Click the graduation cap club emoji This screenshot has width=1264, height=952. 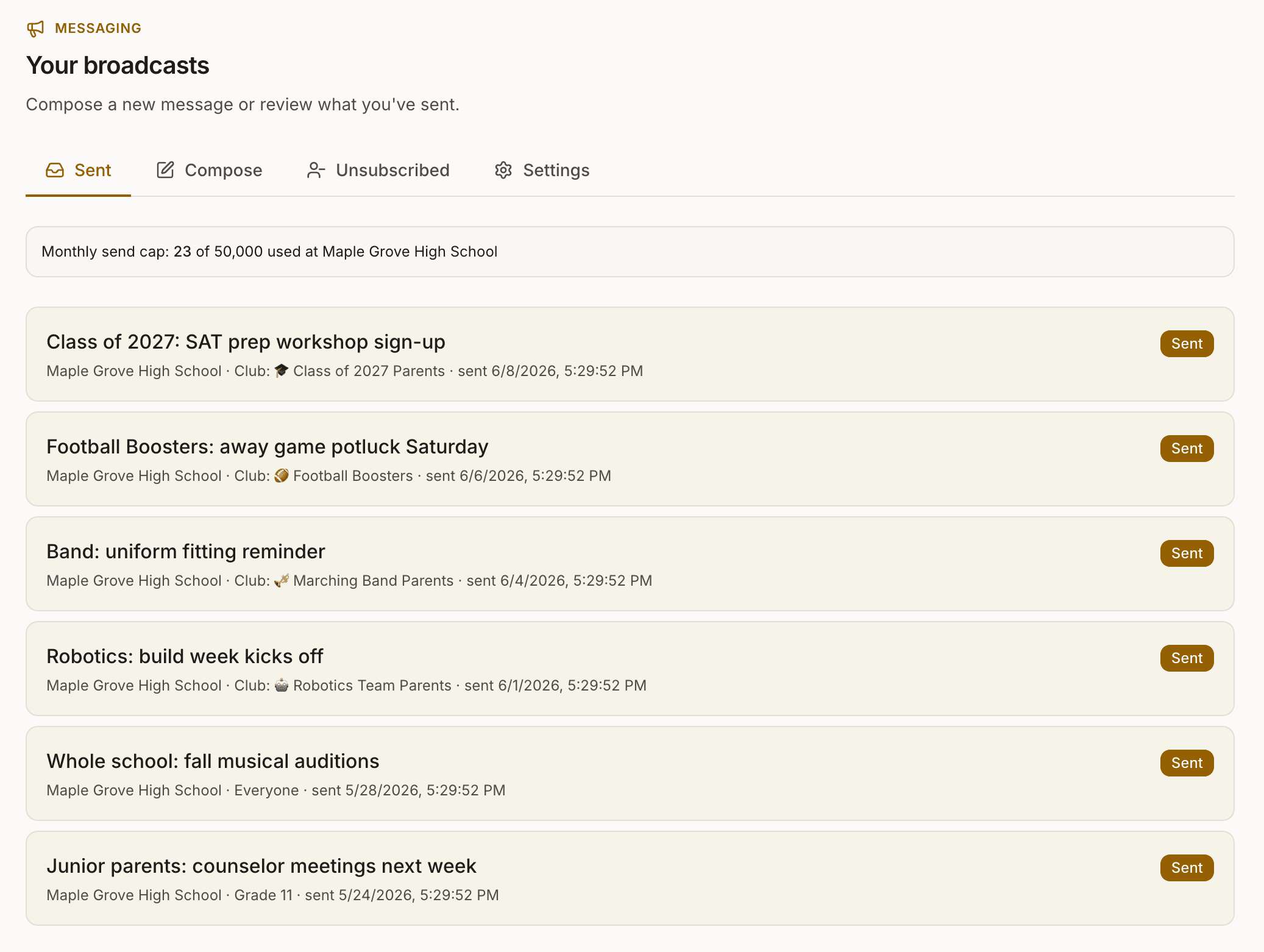[281, 371]
